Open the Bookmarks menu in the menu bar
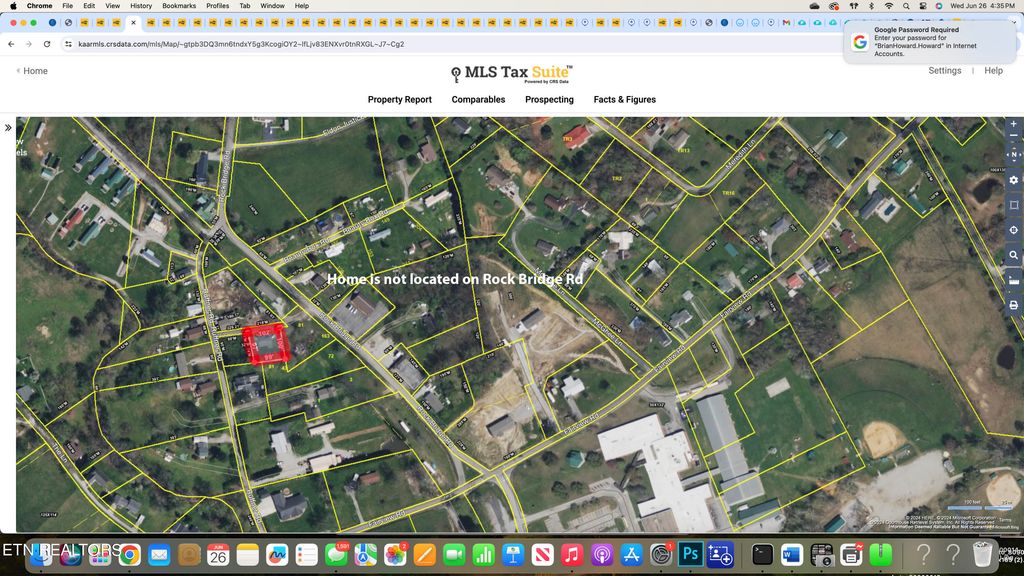 tap(178, 5)
